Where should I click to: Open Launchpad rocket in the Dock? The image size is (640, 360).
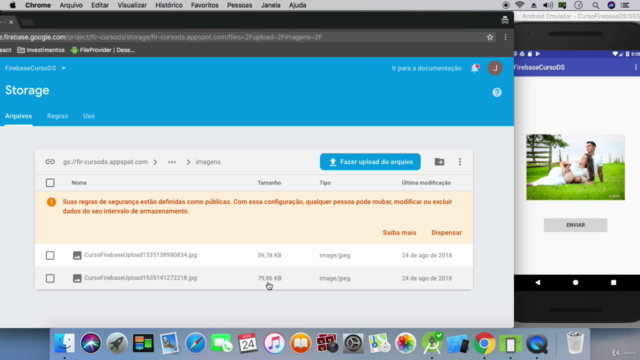click(x=117, y=343)
